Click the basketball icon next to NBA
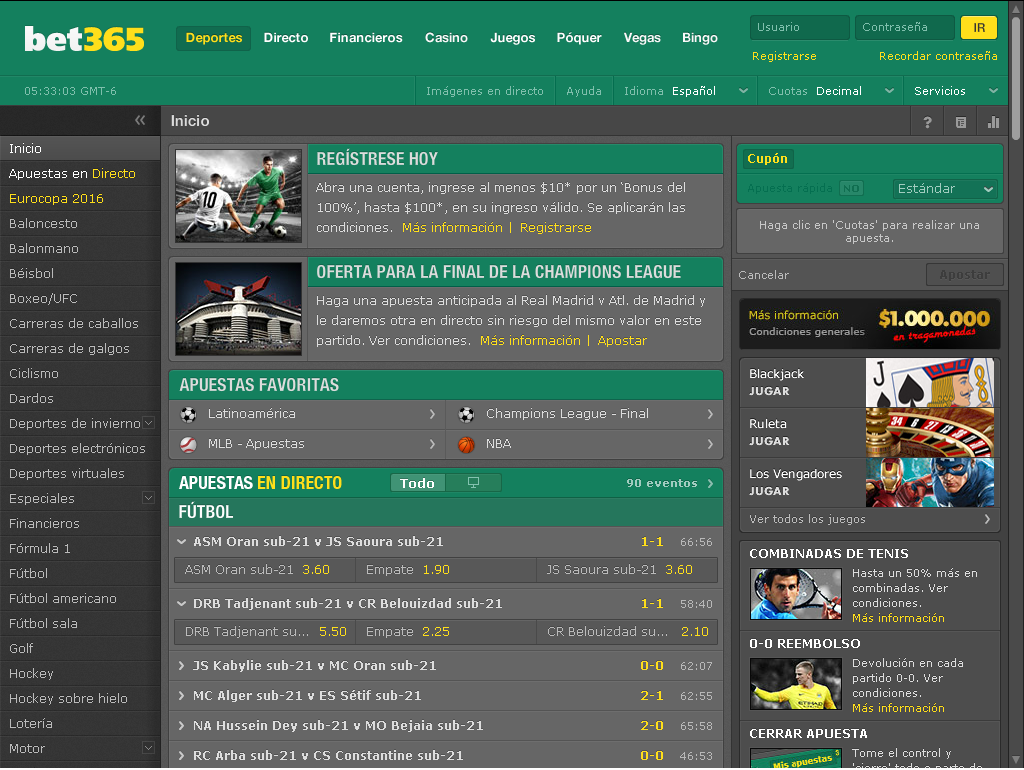 466,444
